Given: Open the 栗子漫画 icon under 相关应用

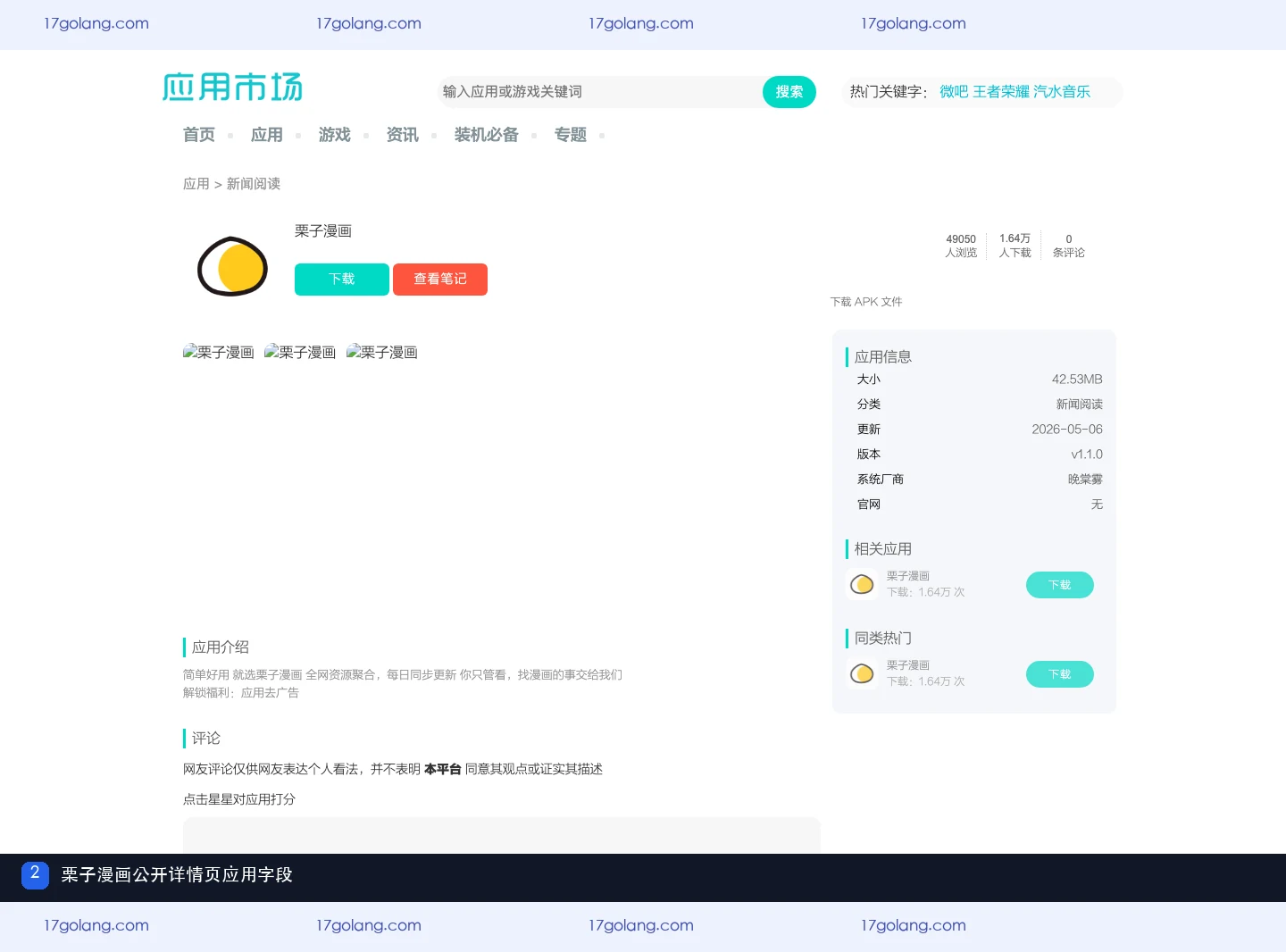Looking at the screenshot, I should (862, 584).
